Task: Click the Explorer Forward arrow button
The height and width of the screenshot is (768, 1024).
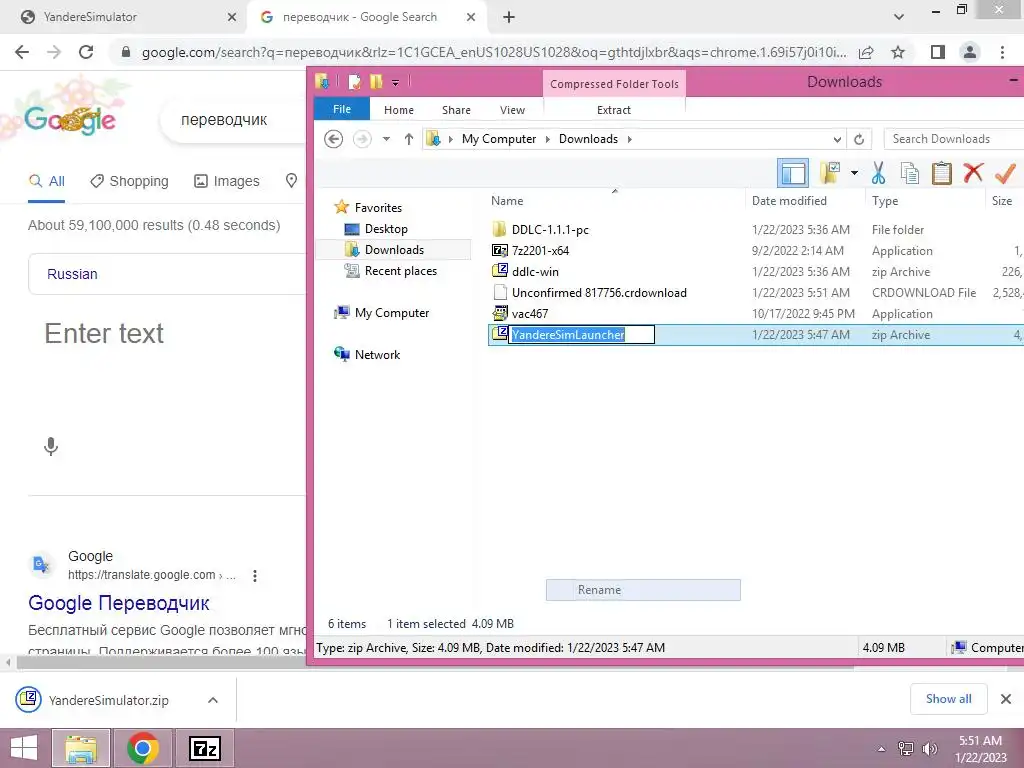Action: (362, 138)
